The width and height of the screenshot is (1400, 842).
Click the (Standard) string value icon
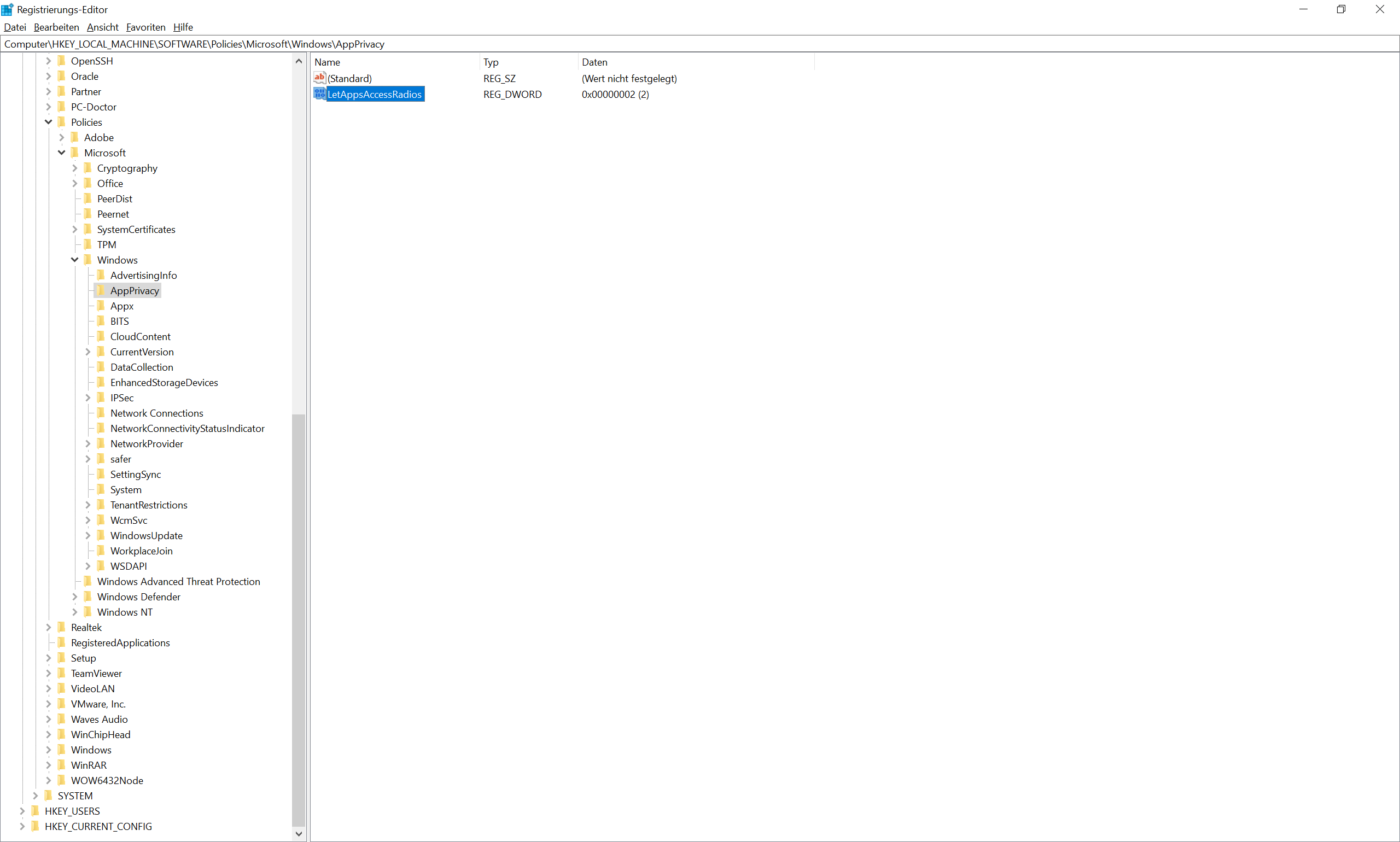pyautogui.click(x=319, y=78)
